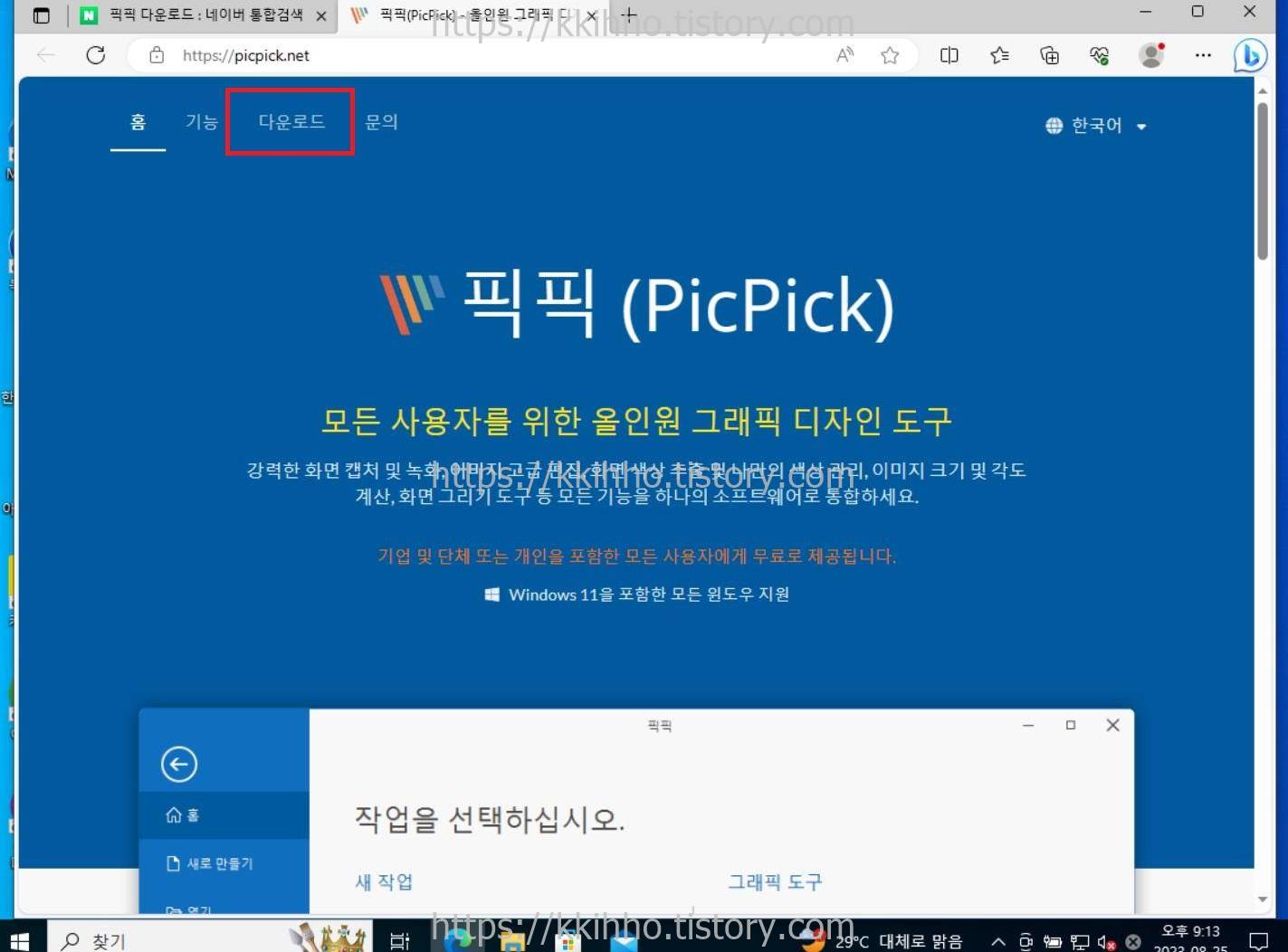Close the 픽픽(PicPick) tab
The height and width of the screenshot is (952, 1288).
click(592, 15)
